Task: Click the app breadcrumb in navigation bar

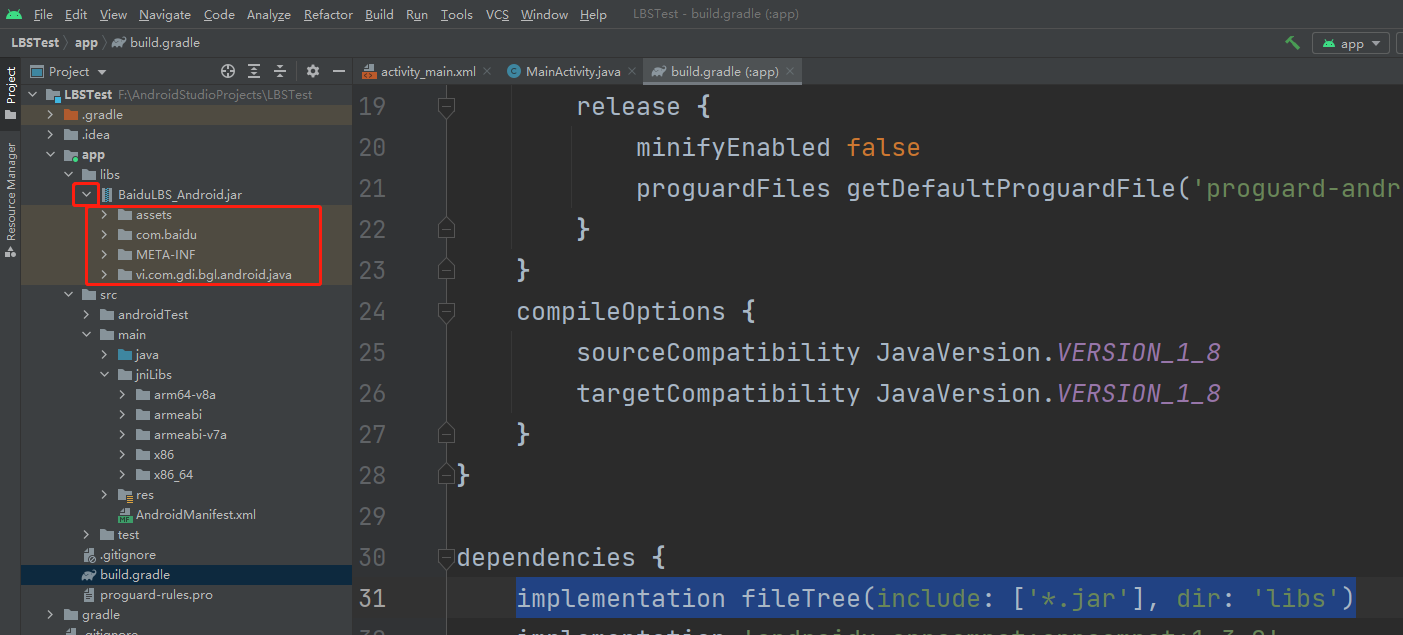Action: click(86, 43)
